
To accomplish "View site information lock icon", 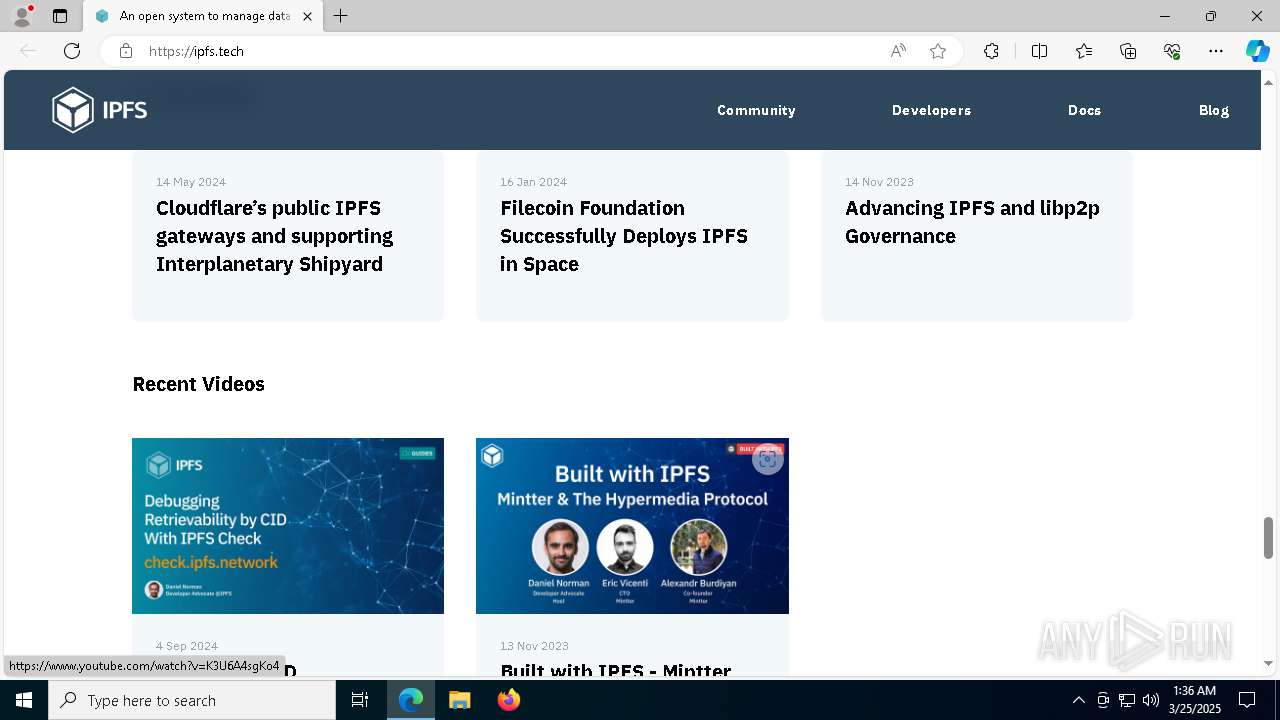I will (126, 51).
